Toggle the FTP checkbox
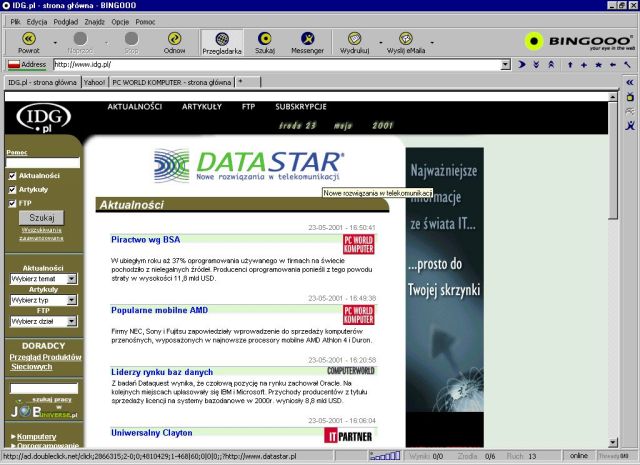The height and width of the screenshot is (465, 640). pyautogui.click(x=12, y=203)
